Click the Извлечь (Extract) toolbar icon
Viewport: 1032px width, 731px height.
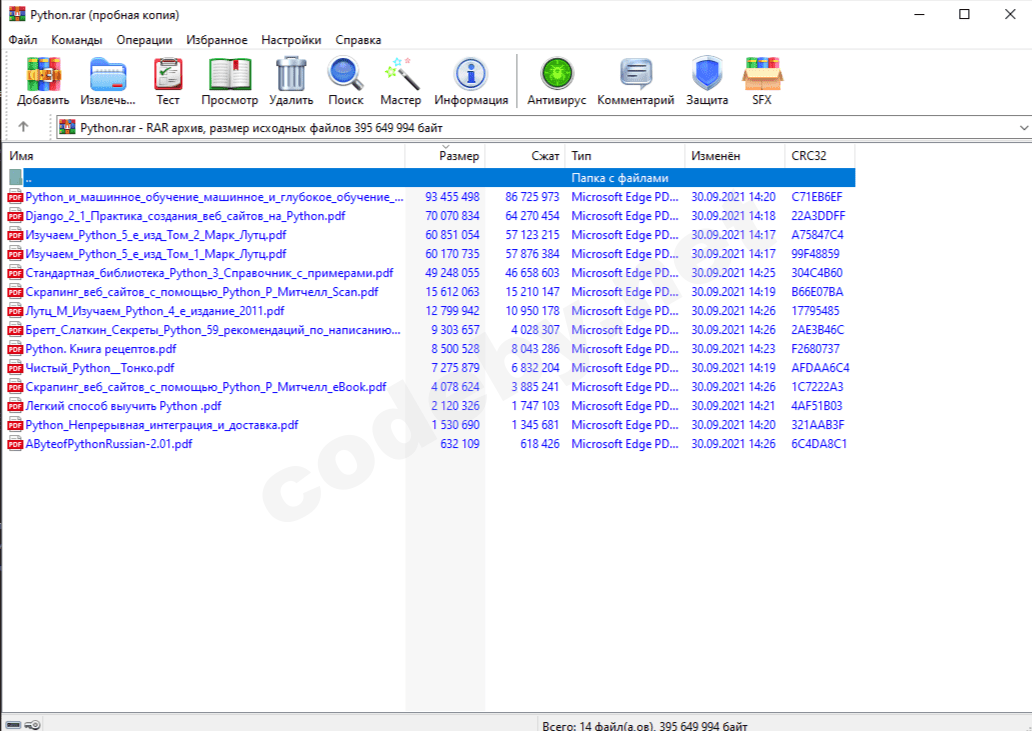click(108, 75)
